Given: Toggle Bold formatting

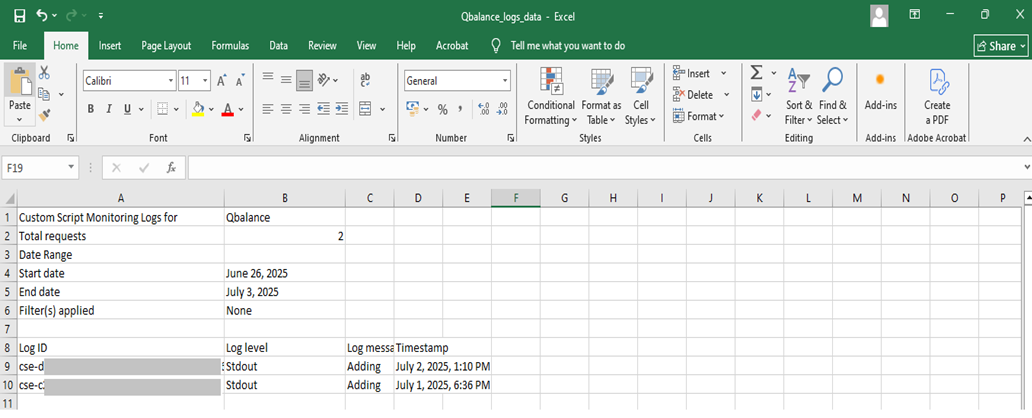Looking at the screenshot, I should [x=90, y=109].
